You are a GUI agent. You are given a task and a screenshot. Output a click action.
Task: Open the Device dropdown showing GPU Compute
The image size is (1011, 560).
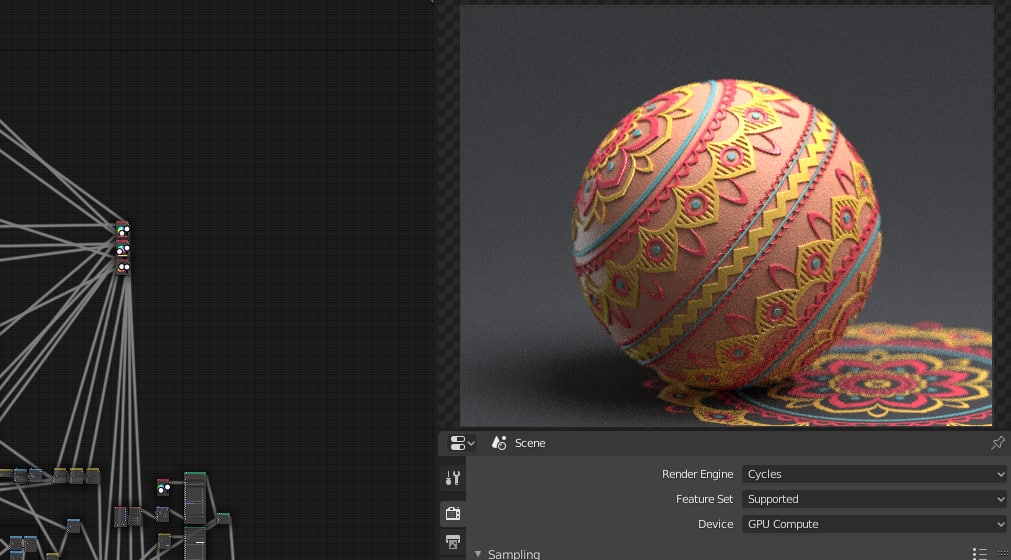874,525
